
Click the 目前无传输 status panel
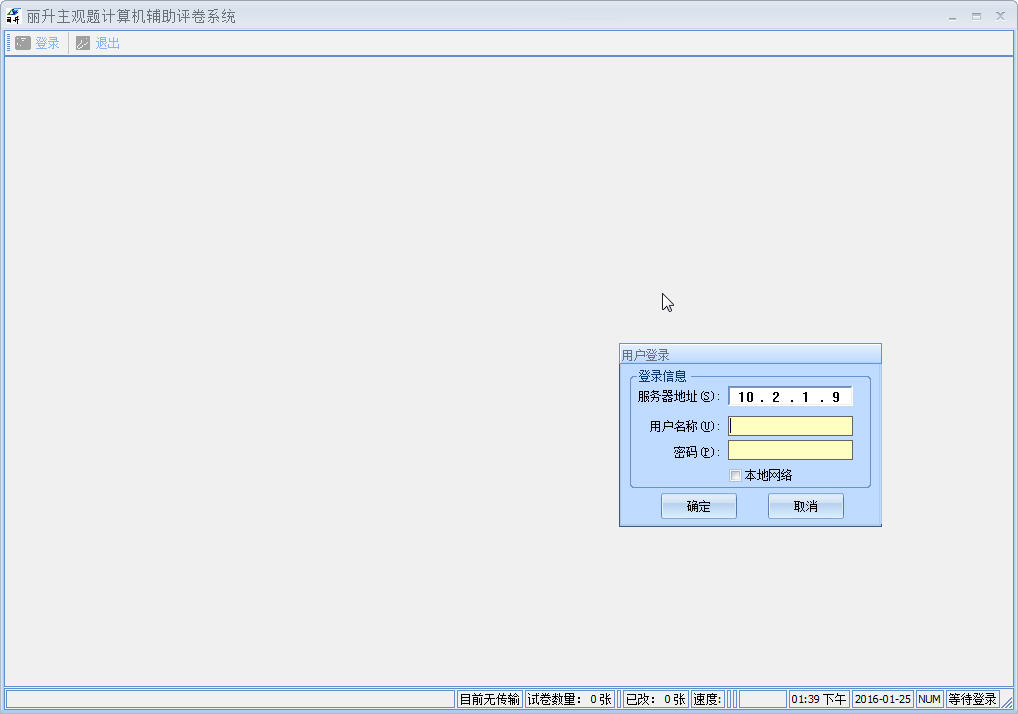tap(489, 699)
